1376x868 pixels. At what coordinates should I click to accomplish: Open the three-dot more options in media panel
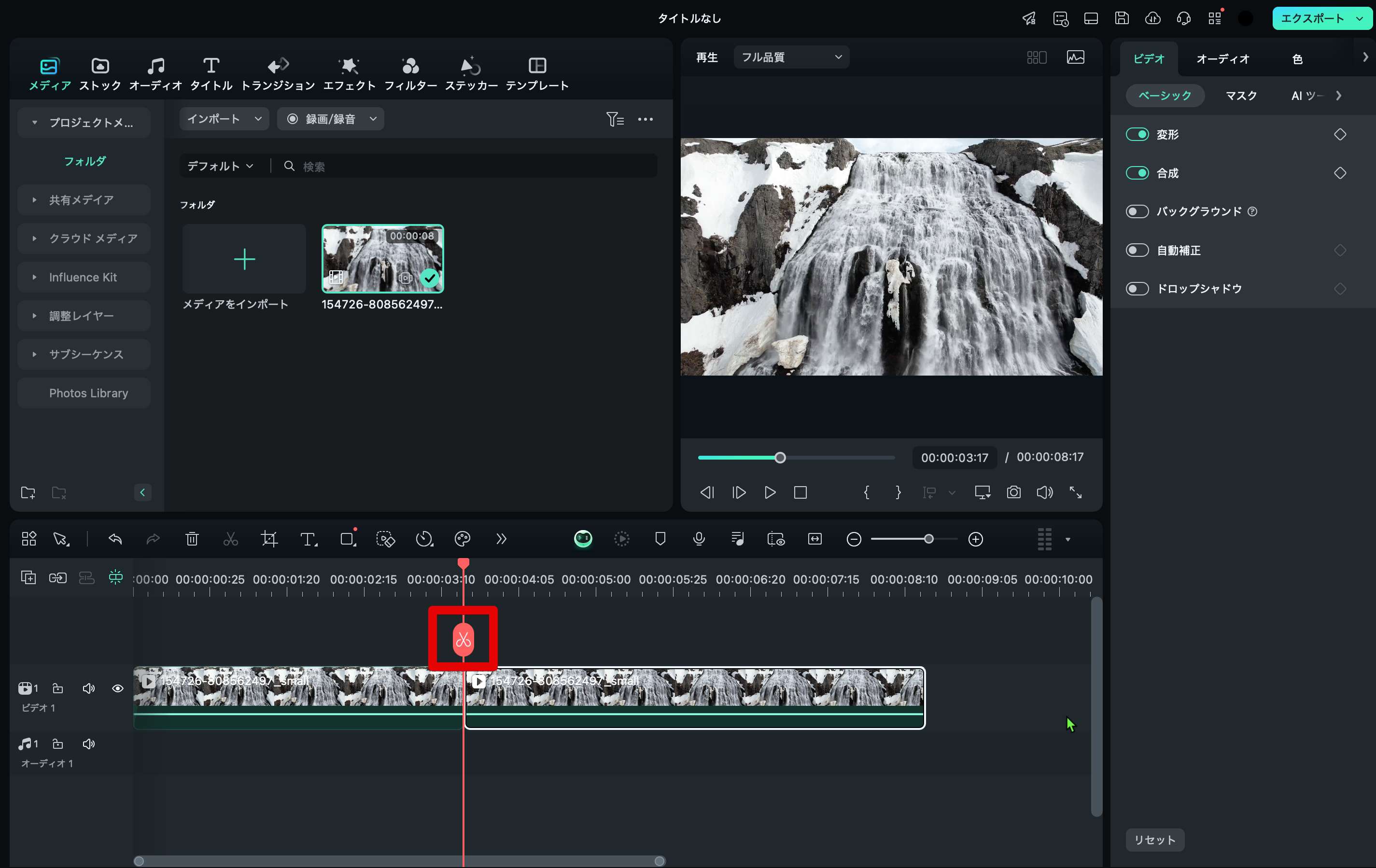[x=645, y=119]
